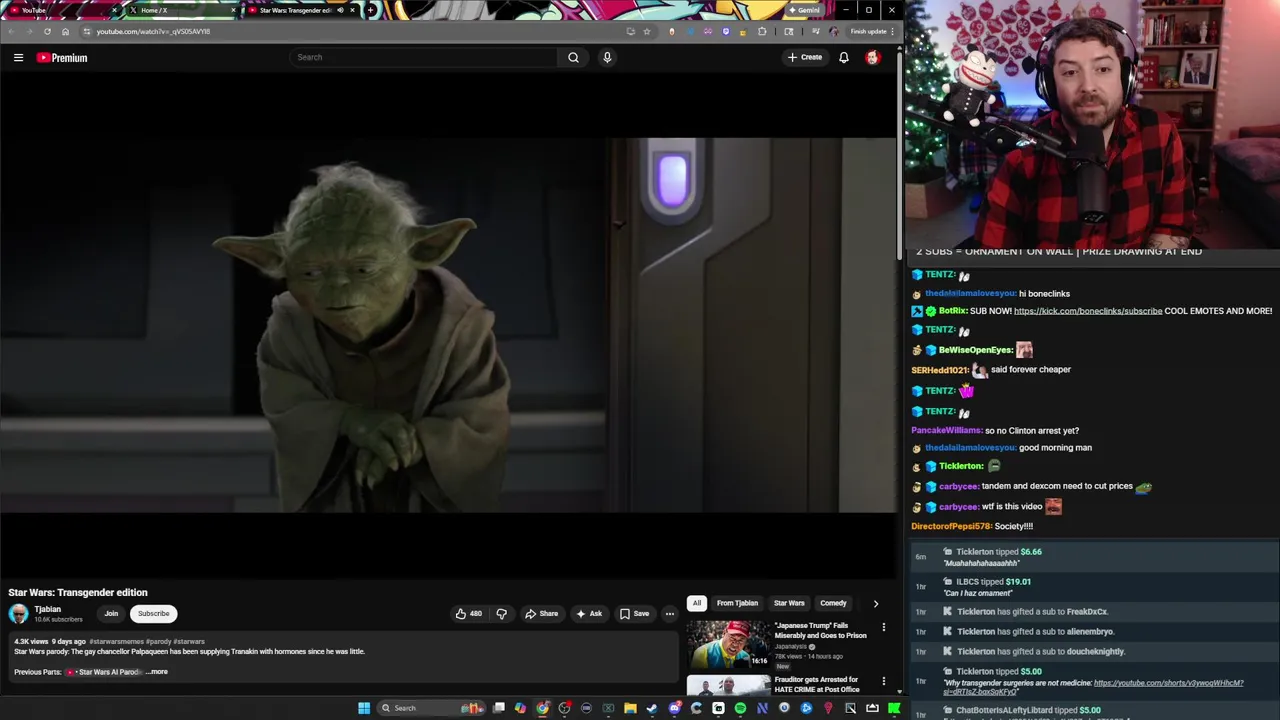Save the video to a playlist
The width and height of the screenshot is (1280, 720).
[x=634, y=614]
